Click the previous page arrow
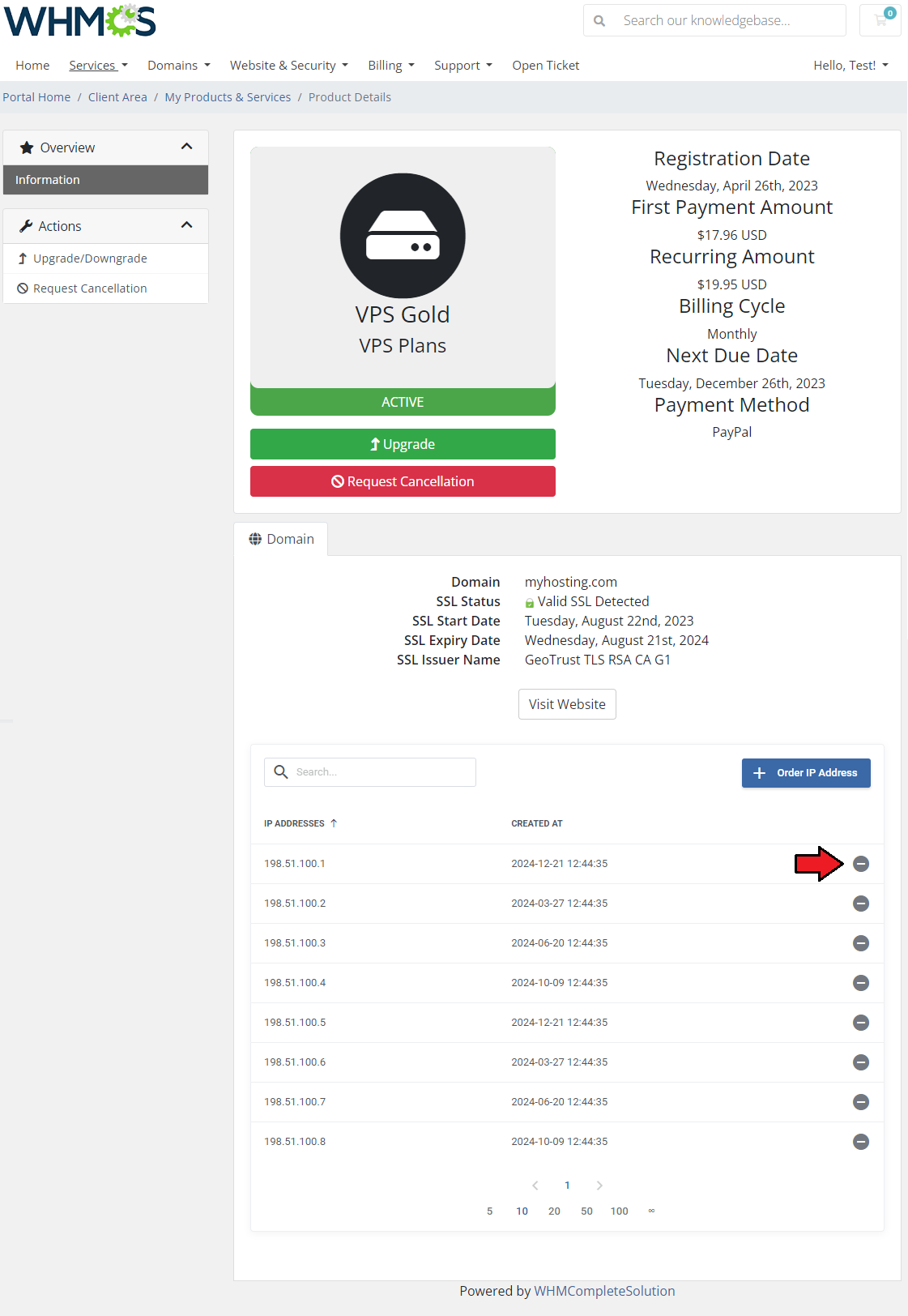This screenshot has width=908, height=1316. 535,1186
